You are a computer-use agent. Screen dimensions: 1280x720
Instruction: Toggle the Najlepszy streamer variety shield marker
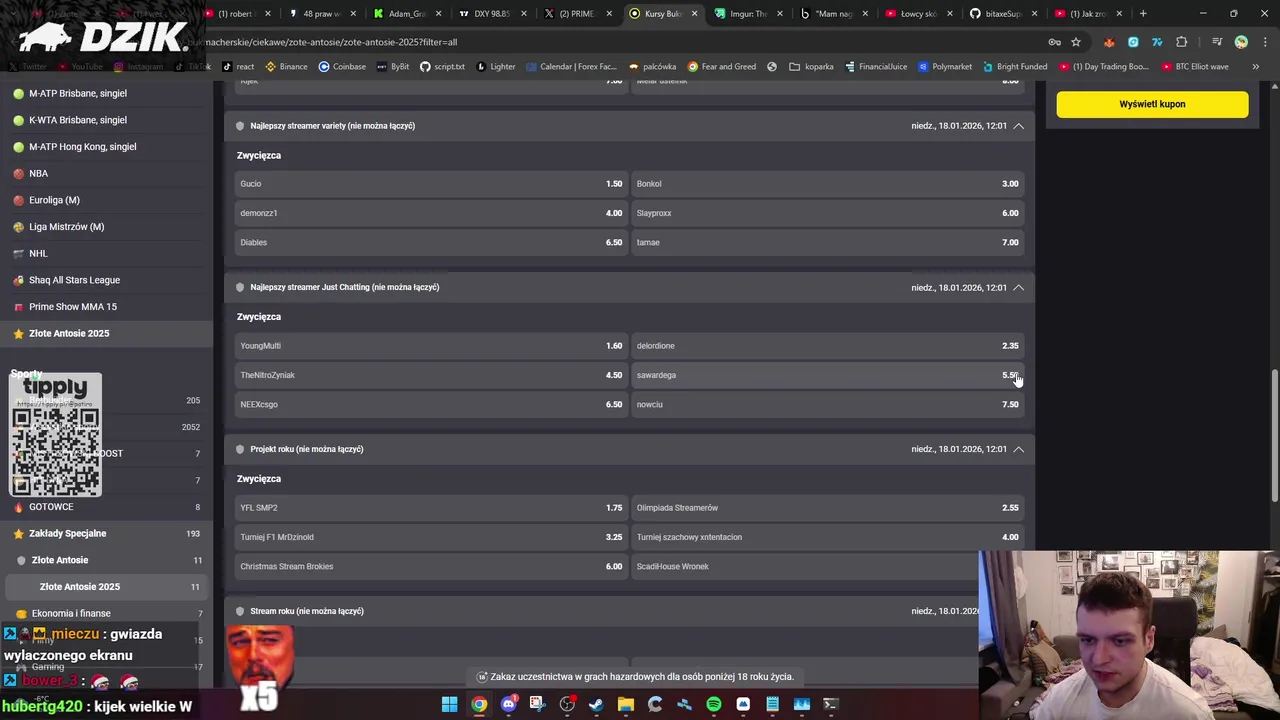[x=240, y=126]
